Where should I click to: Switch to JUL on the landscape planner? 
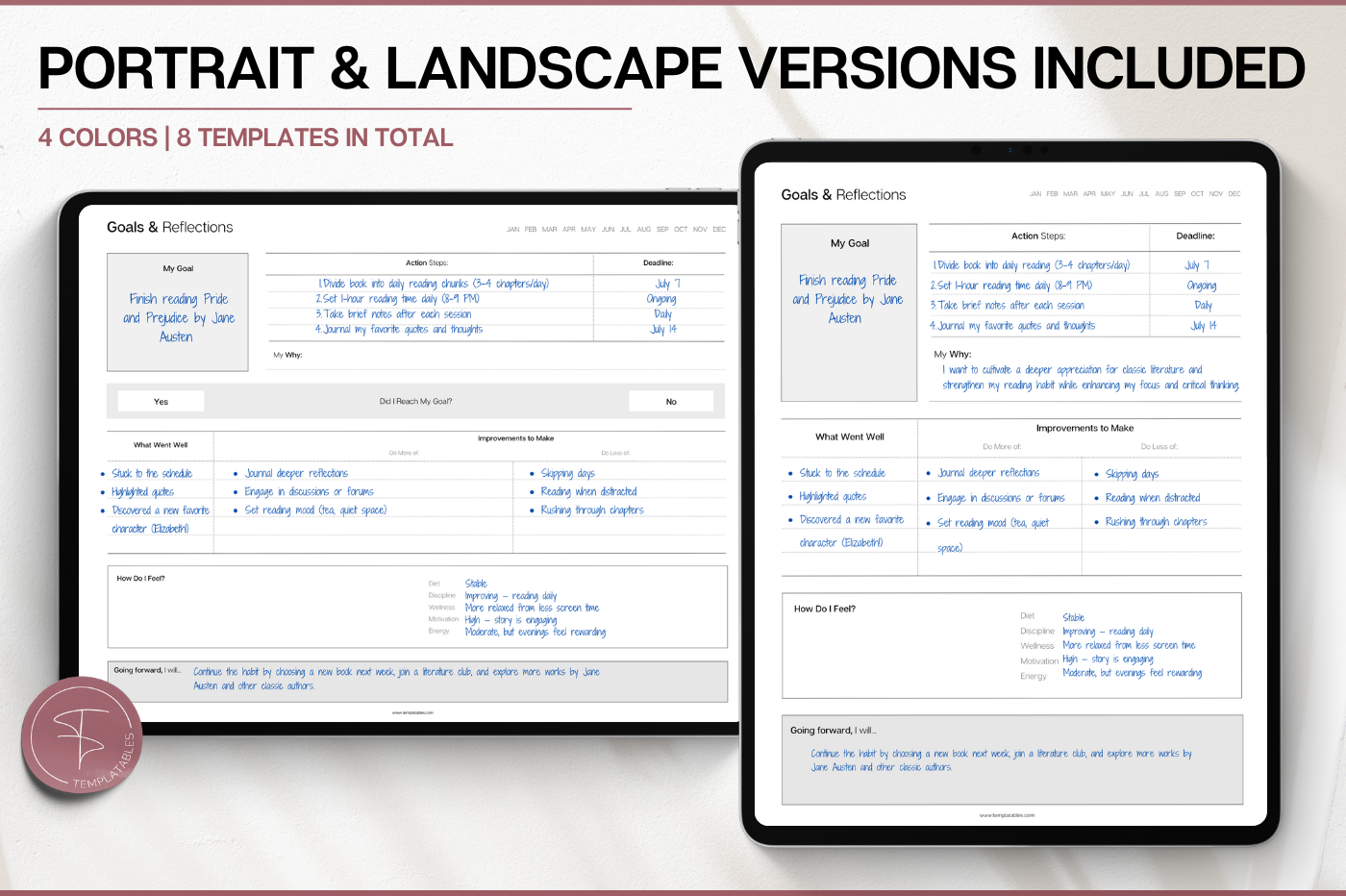[626, 230]
